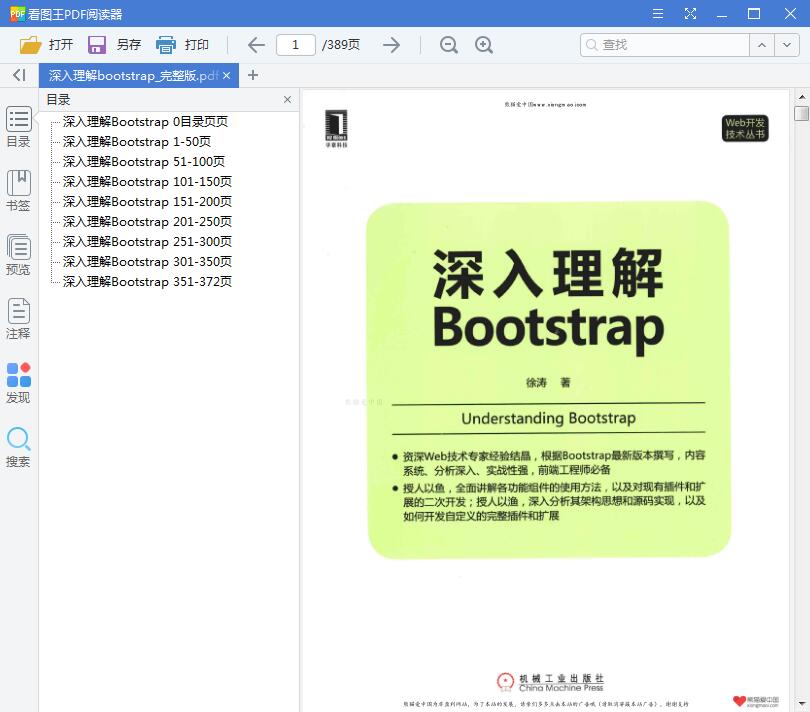
Task: Save a copy using 另存
Action: (114, 45)
